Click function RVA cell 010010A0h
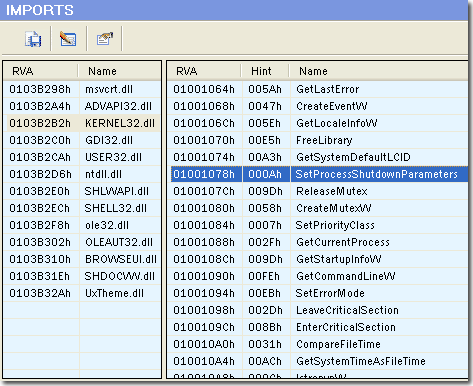The height and width of the screenshot is (386, 473). pos(204,344)
